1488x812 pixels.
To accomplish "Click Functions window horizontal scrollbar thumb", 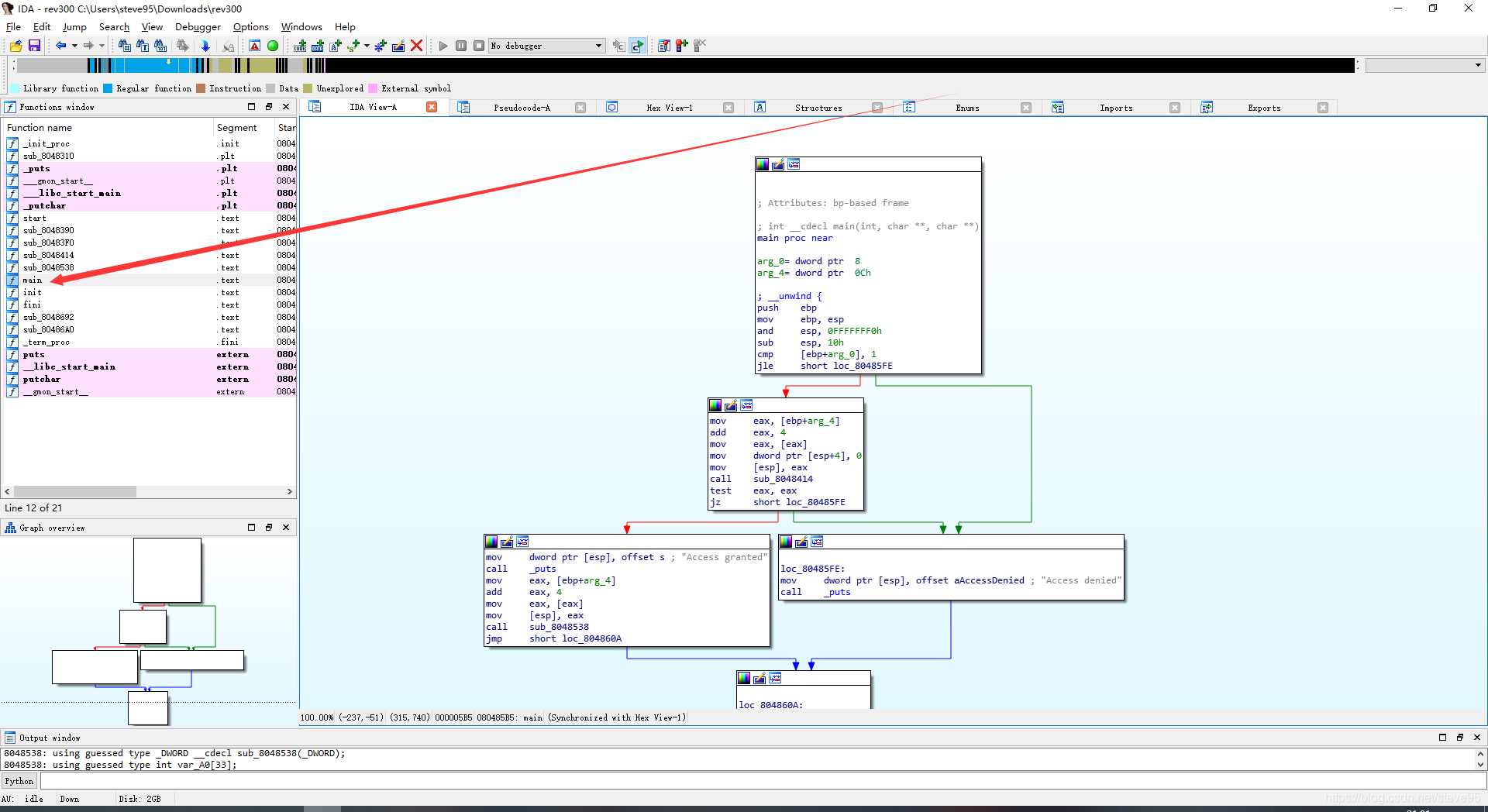I will click(75, 491).
